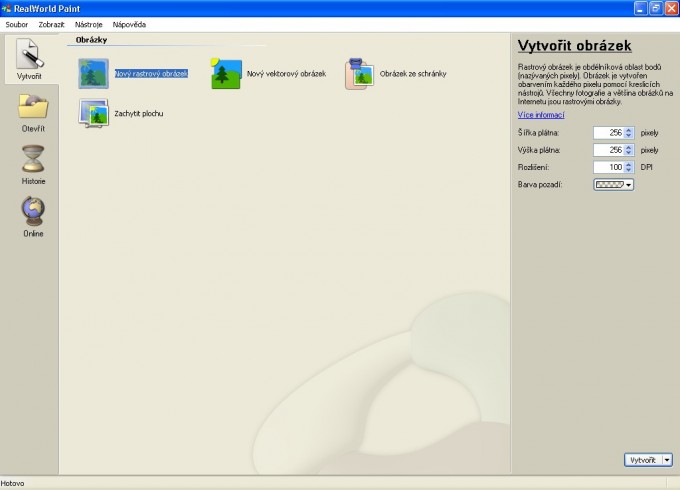Open the Online globe icon
The image size is (680, 490).
(x=33, y=211)
